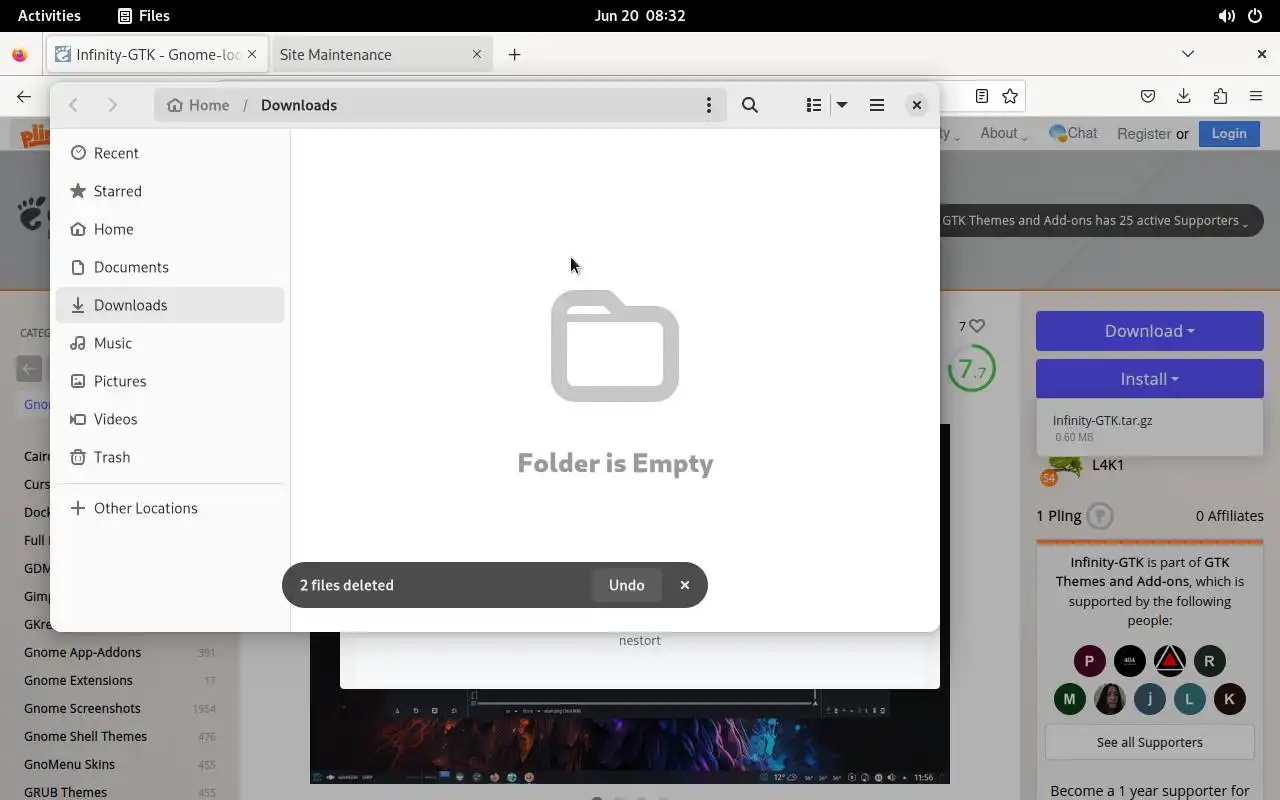Click the heart like icon
The width and height of the screenshot is (1280, 800).
pos(977,326)
